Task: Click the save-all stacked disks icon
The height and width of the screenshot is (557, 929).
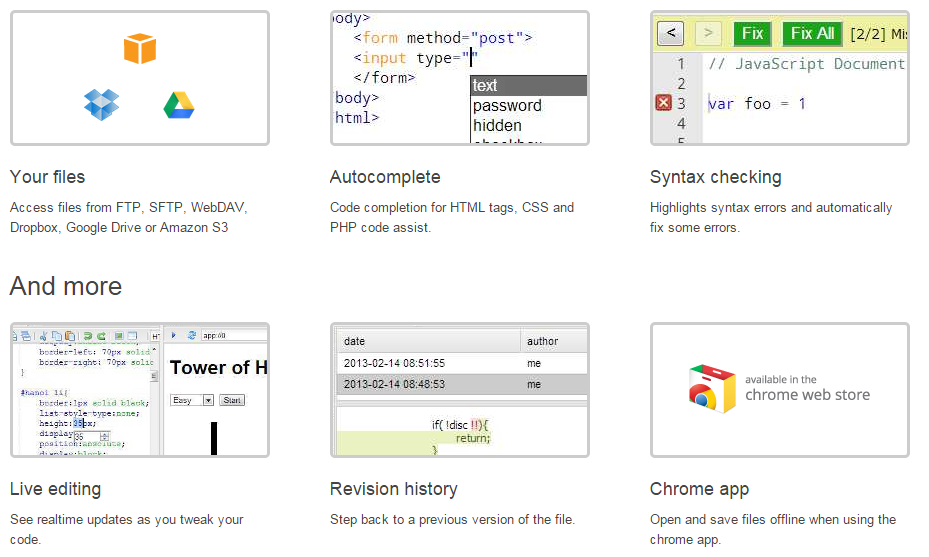Action: (26, 336)
